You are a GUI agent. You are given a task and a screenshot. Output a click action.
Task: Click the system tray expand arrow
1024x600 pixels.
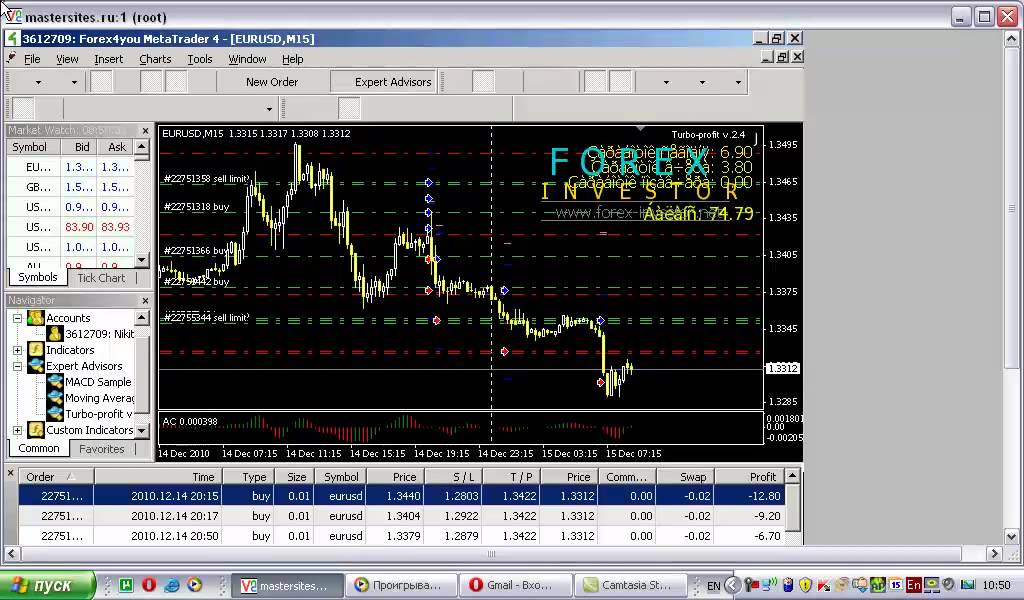[732, 585]
